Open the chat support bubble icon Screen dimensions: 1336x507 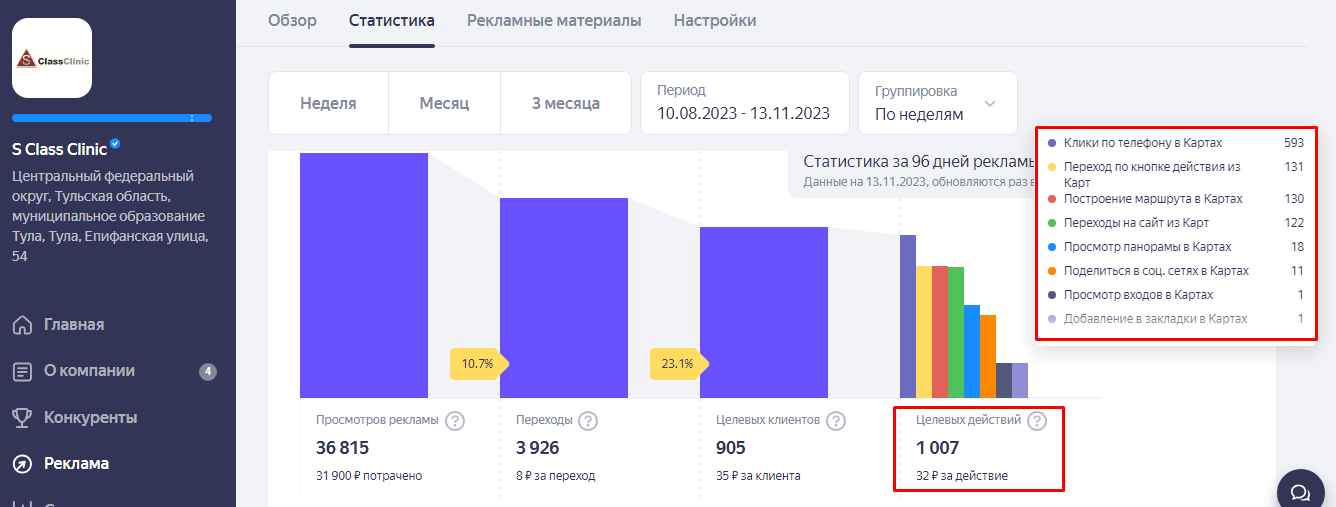pos(1300,491)
